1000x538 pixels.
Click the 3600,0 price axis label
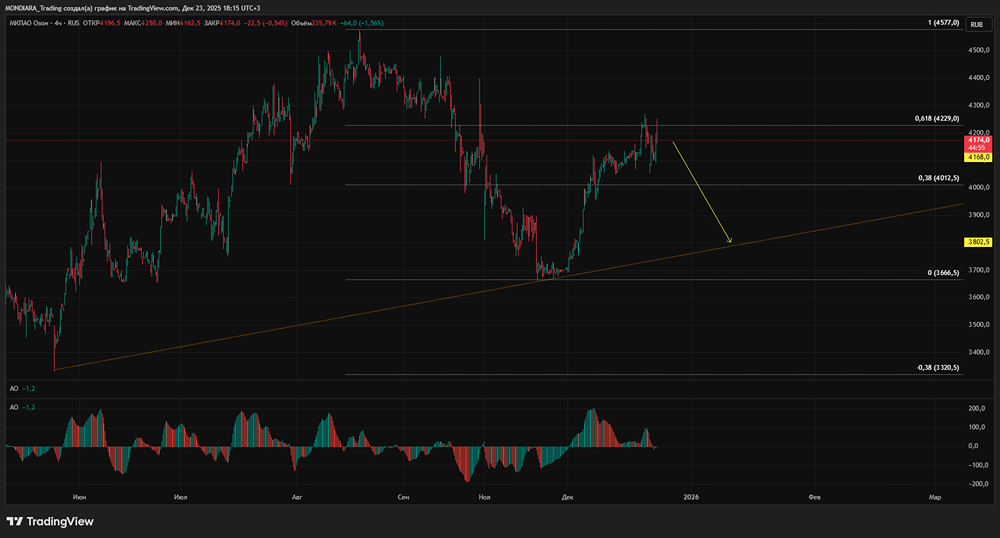(x=978, y=297)
